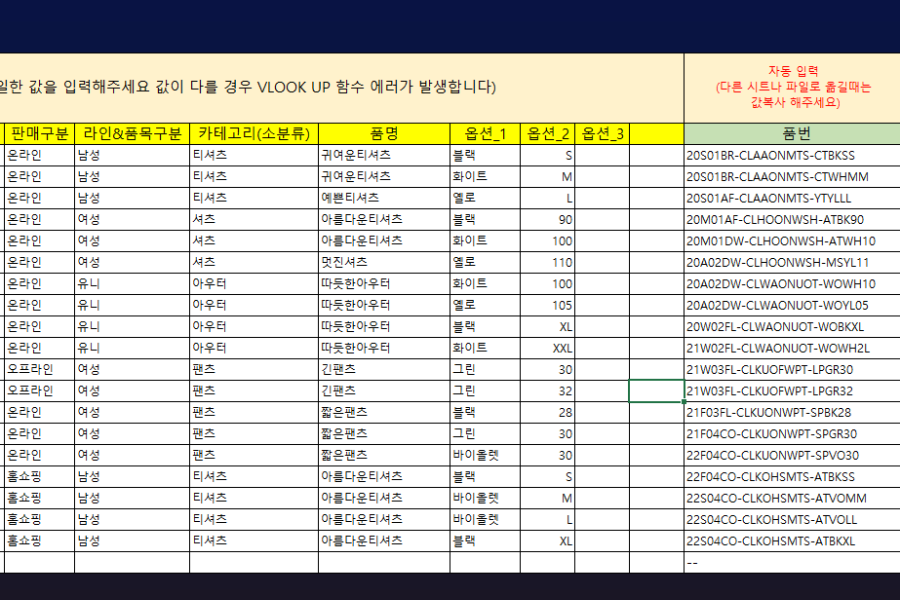Select cell 21F03FL-CLKUONWPT-SPBK28

(793, 412)
